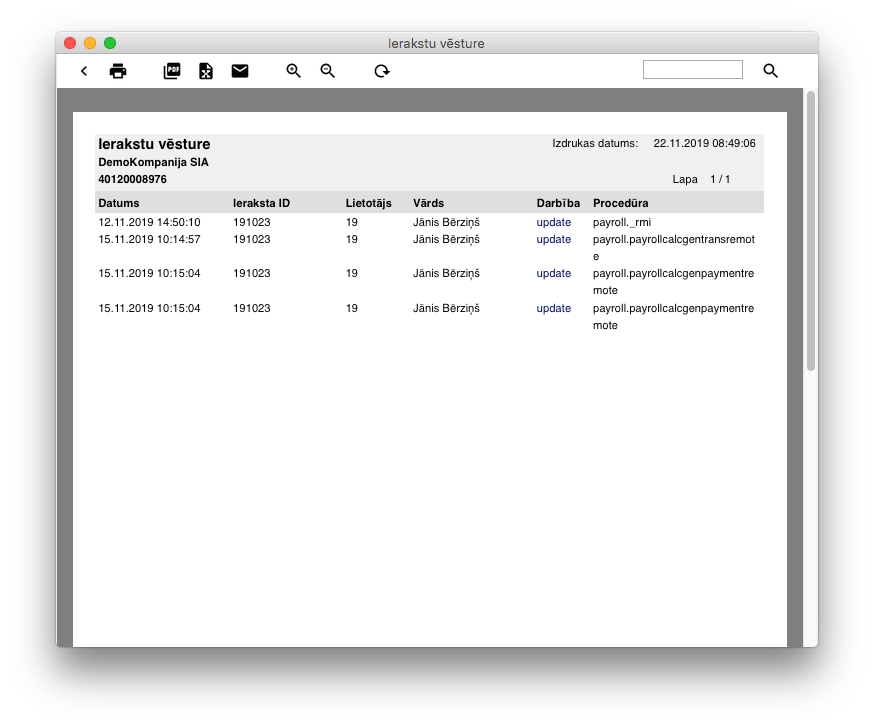Screen dimensions: 874x727
Task: Minimize the window with the yellow button
Action: (90, 43)
